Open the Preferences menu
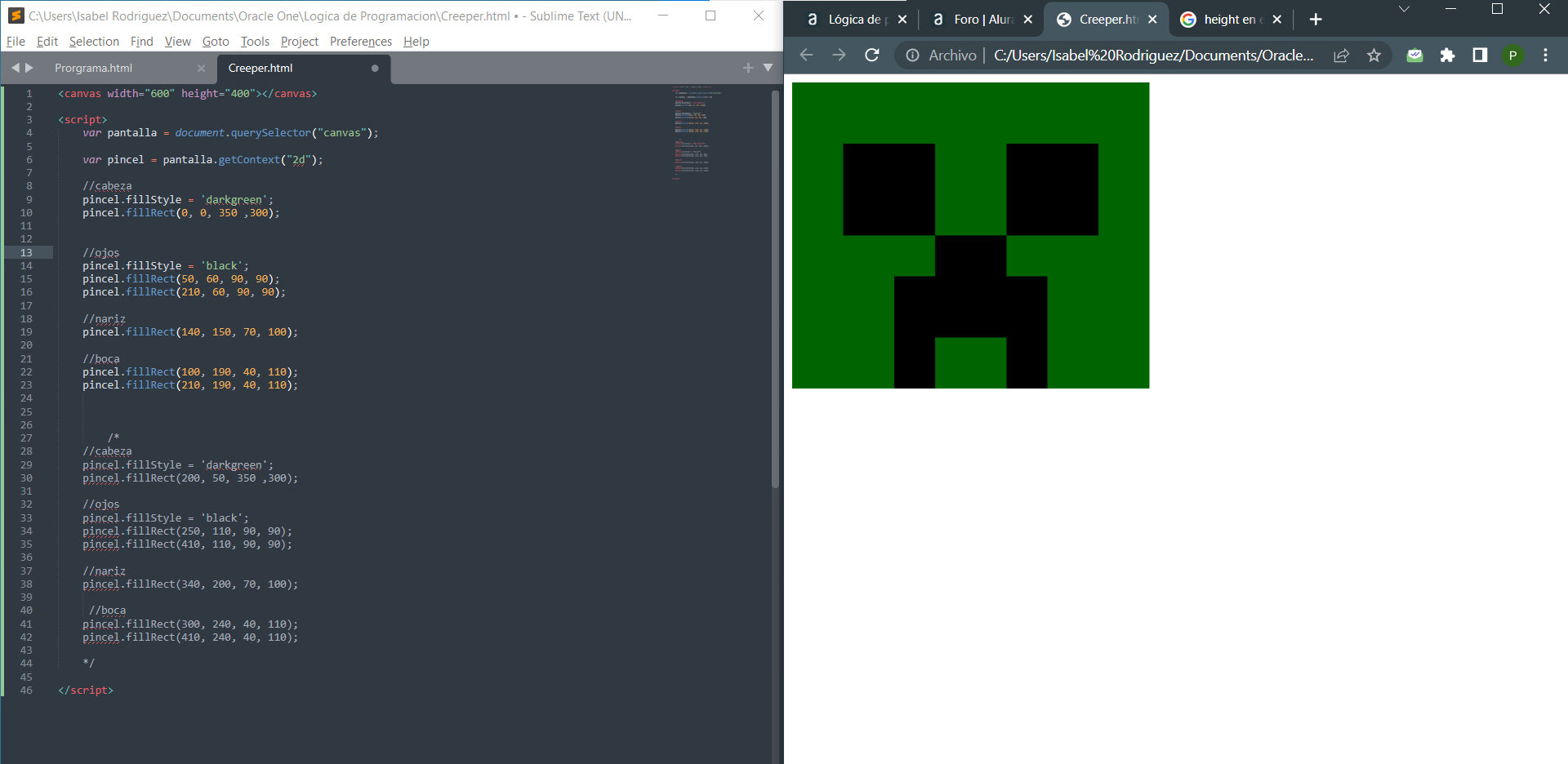Viewport: 1568px width, 764px height. point(361,42)
